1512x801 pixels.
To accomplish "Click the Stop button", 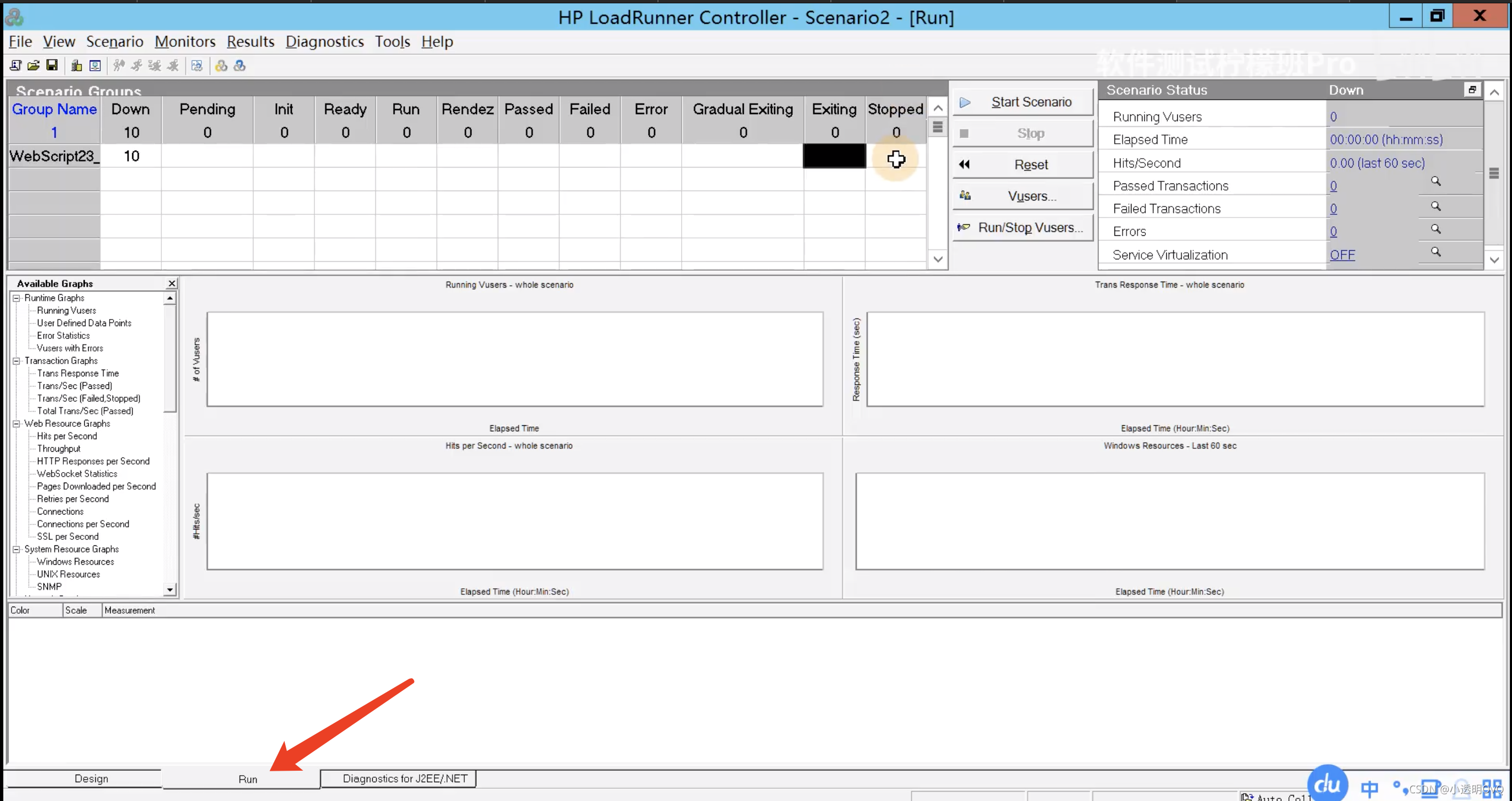I will 1022,133.
